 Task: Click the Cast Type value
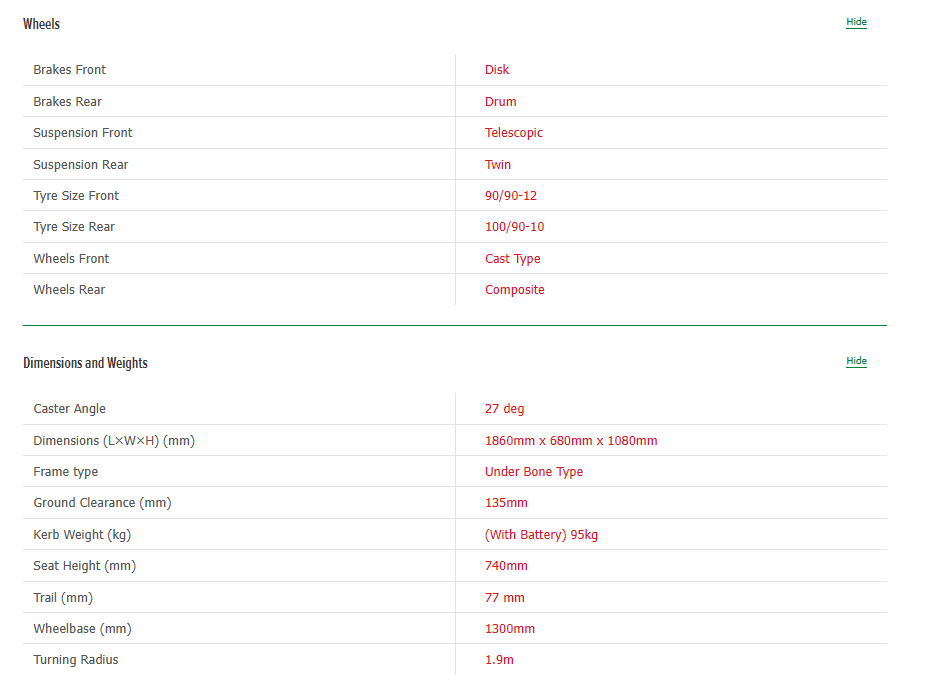[x=513, y=259]
